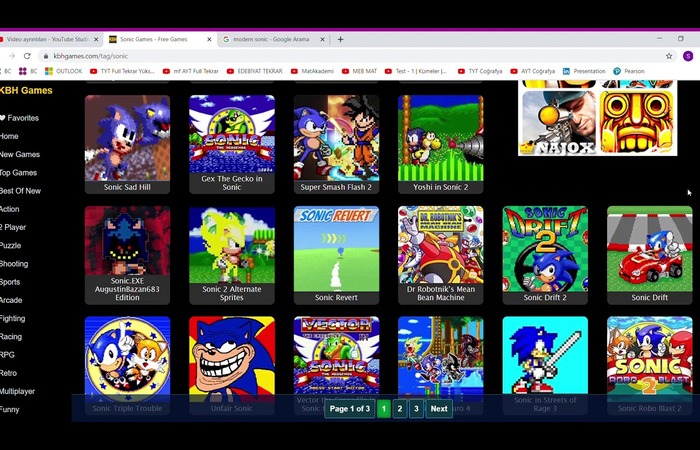Open Best Of New category
The image size is (700, 450).
coord(20,191)
